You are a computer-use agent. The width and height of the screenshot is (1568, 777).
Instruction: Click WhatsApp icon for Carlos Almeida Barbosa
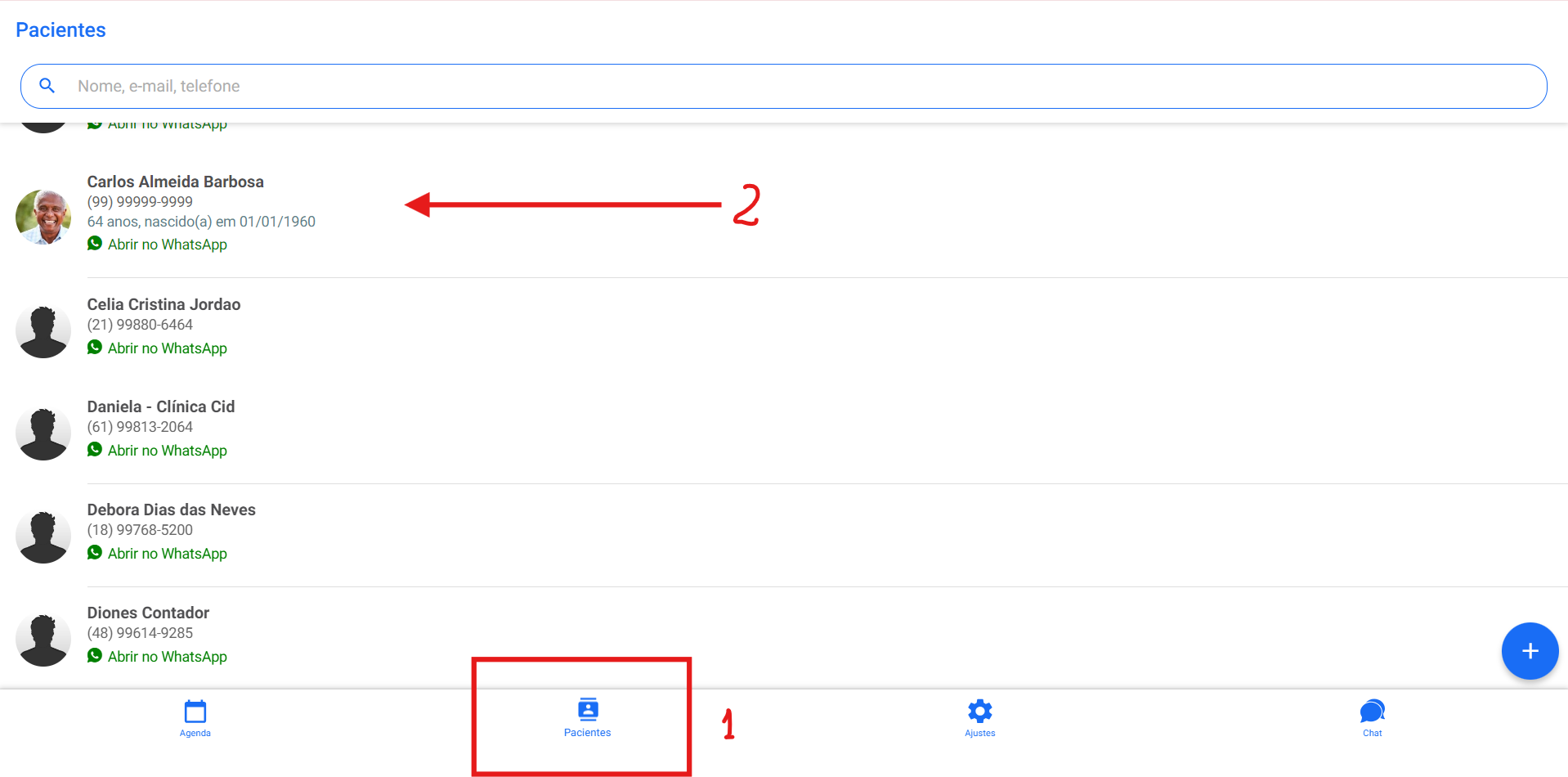coord(95,244)
